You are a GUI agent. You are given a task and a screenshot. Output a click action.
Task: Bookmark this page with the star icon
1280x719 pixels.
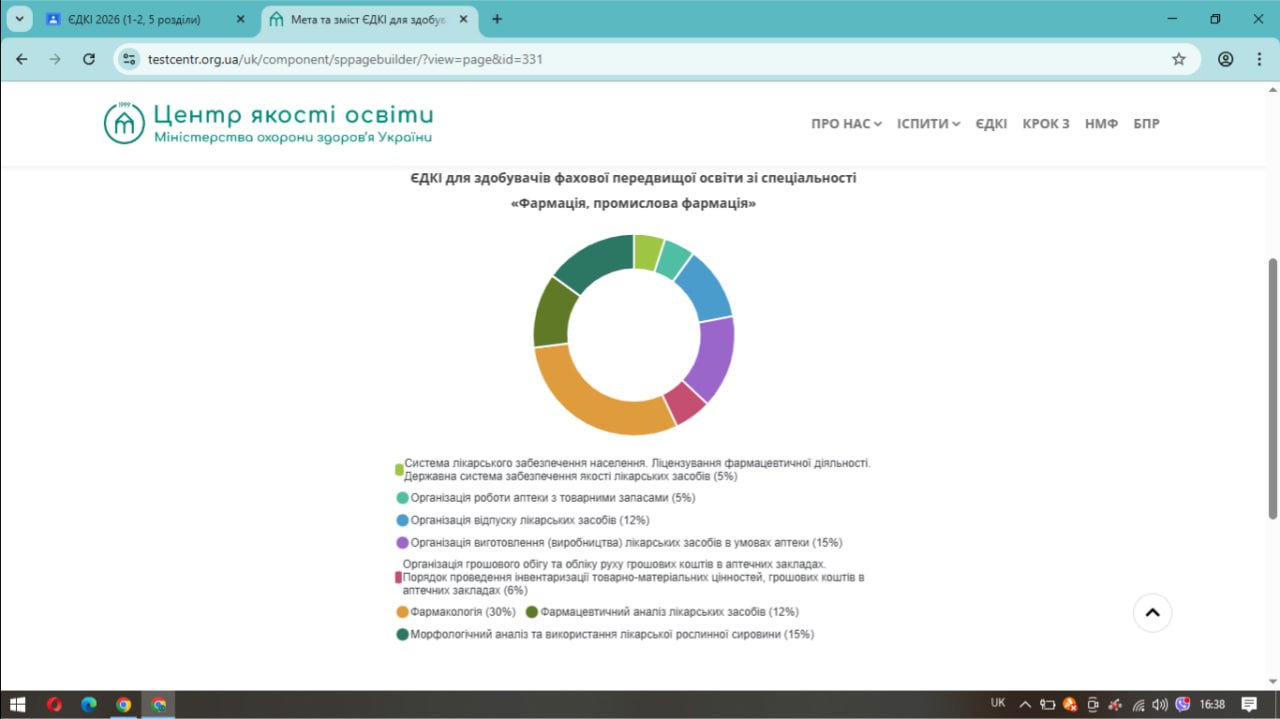1179,59
